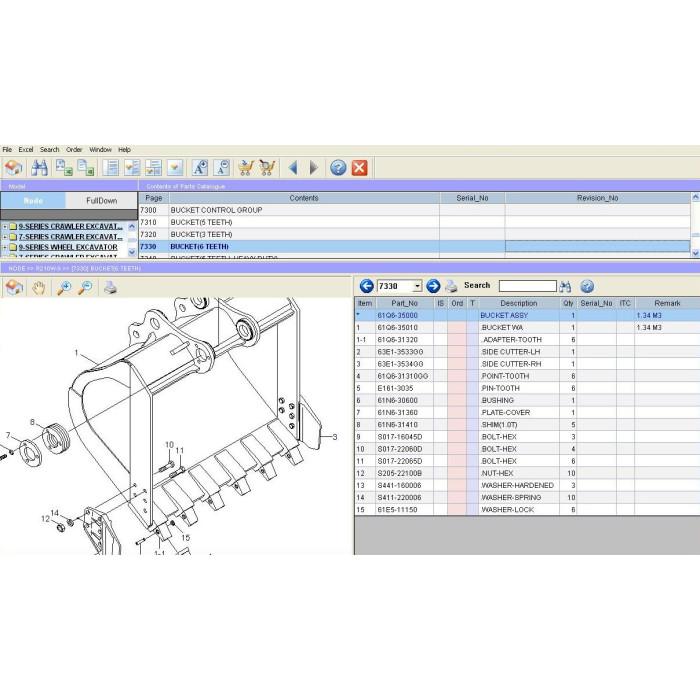Click the Excel export icon beside the binoculars
Image resolution: width=700 pixels, height=700 pixels.
64,168
